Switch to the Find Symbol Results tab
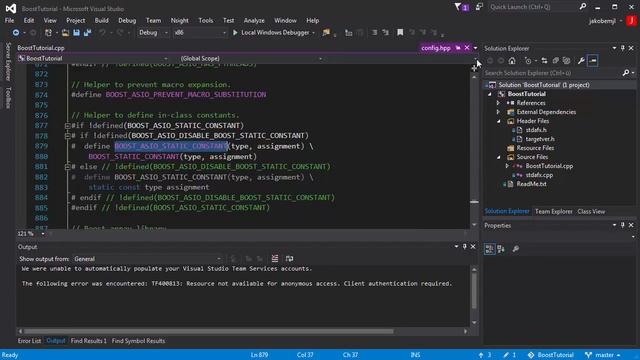Image resolution: width=640 pixels, height=360 pixels. click(138, 341)
